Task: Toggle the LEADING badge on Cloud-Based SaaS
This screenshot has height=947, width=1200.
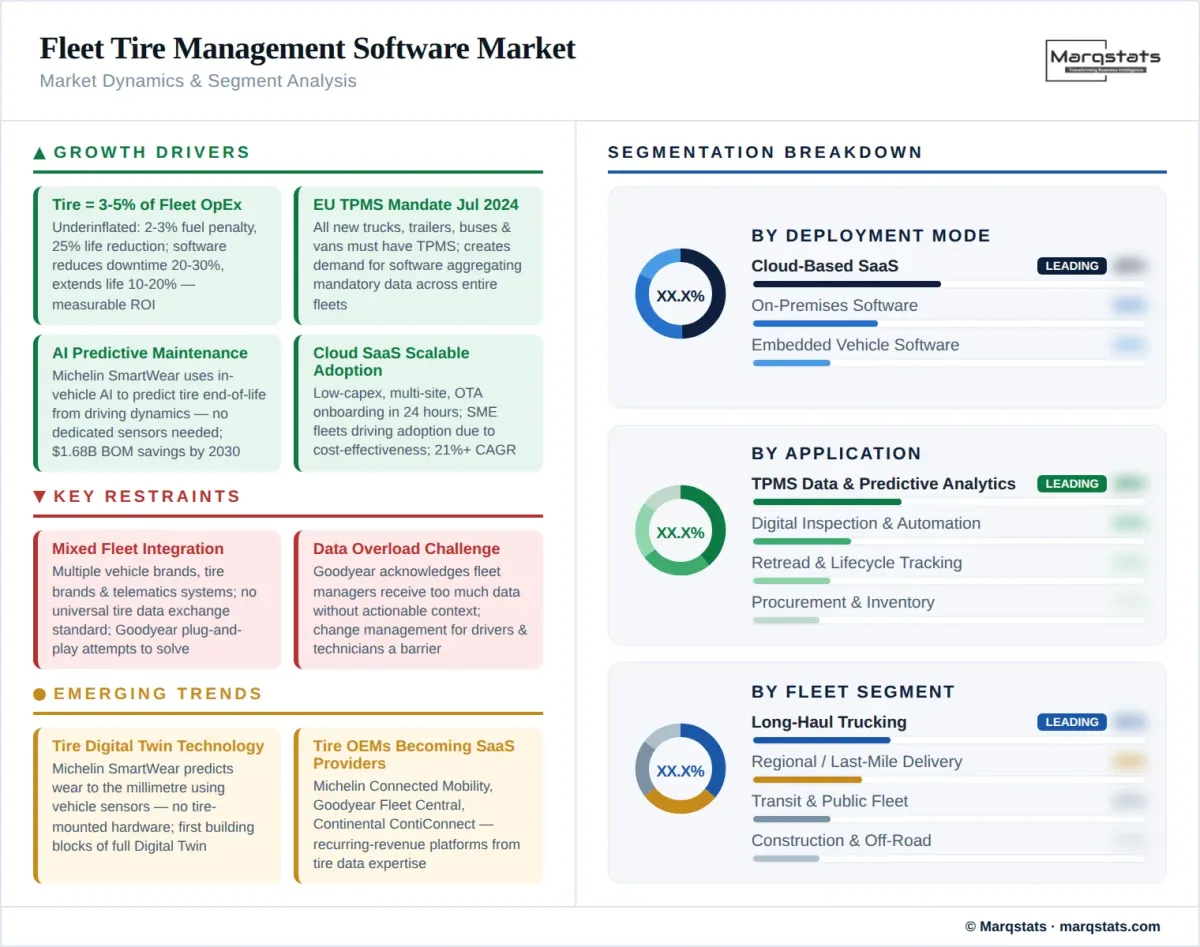Action: tap(1071, 266)
